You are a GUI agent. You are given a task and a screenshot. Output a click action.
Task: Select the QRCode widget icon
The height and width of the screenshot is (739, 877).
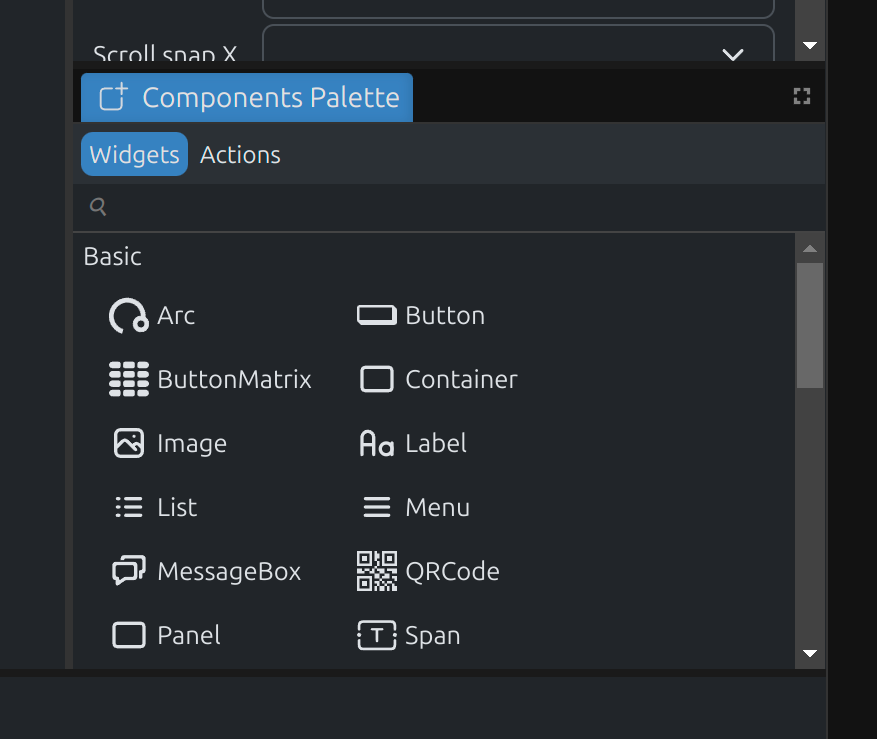coord(377,572)
